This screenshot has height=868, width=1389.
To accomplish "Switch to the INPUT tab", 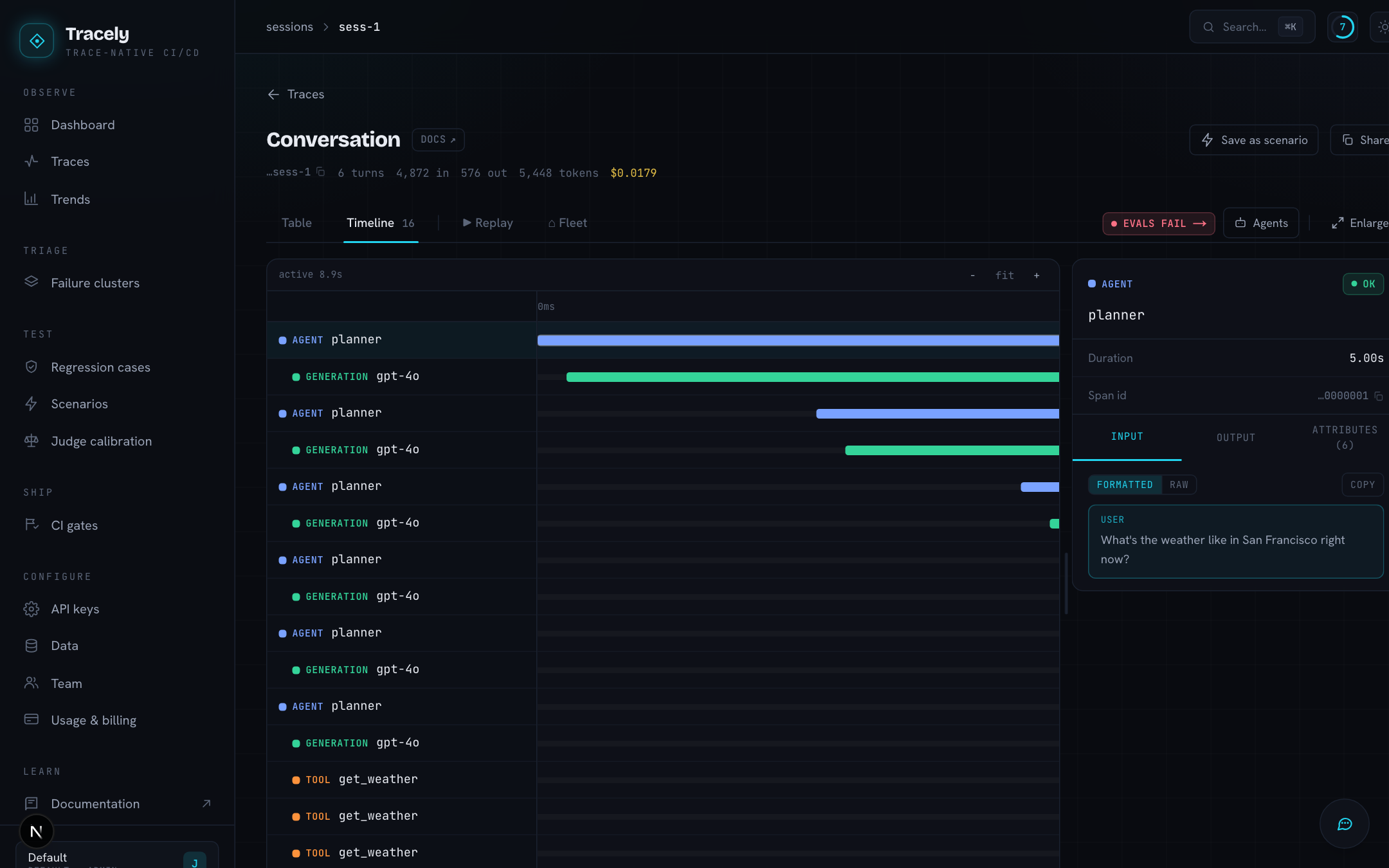I will tap(1127, 437).
